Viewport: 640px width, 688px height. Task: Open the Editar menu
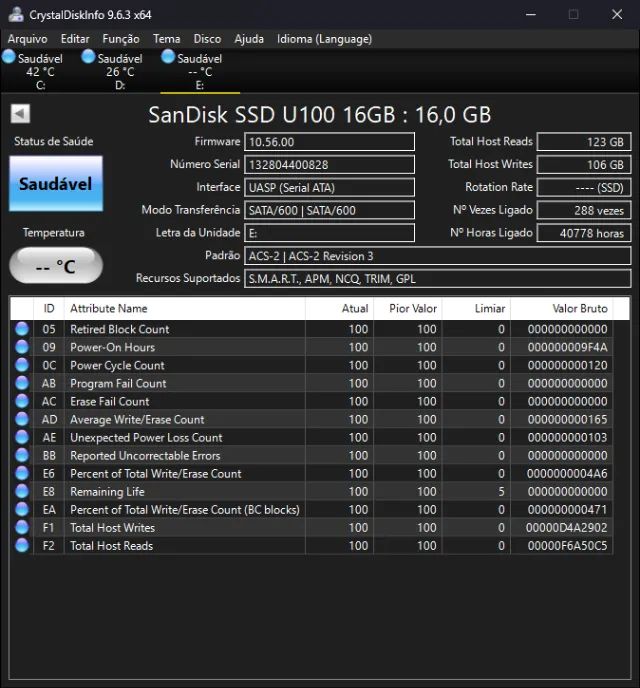pos(75,39)
